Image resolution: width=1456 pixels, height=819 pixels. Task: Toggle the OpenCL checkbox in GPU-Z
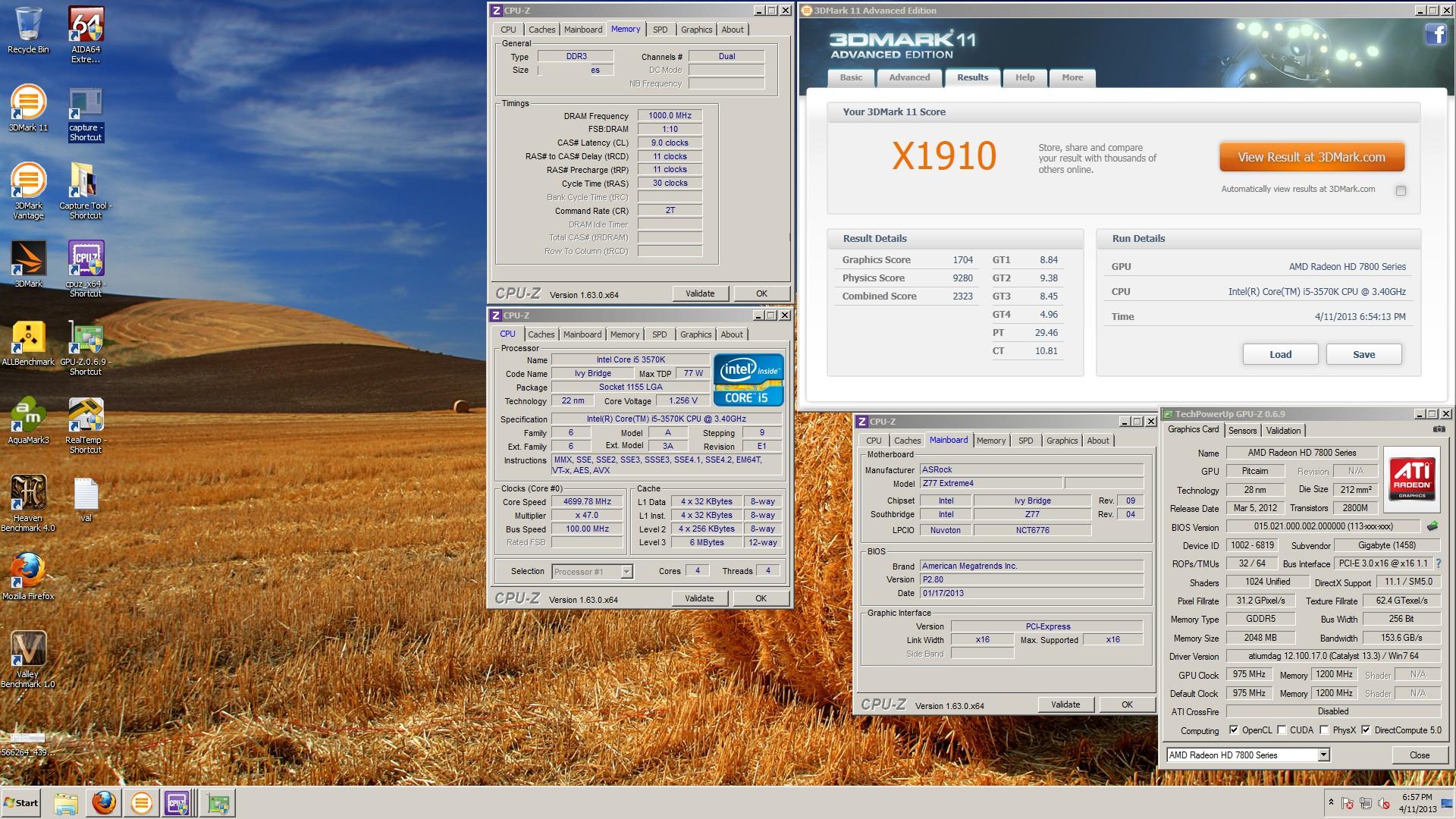point(1234,730)
